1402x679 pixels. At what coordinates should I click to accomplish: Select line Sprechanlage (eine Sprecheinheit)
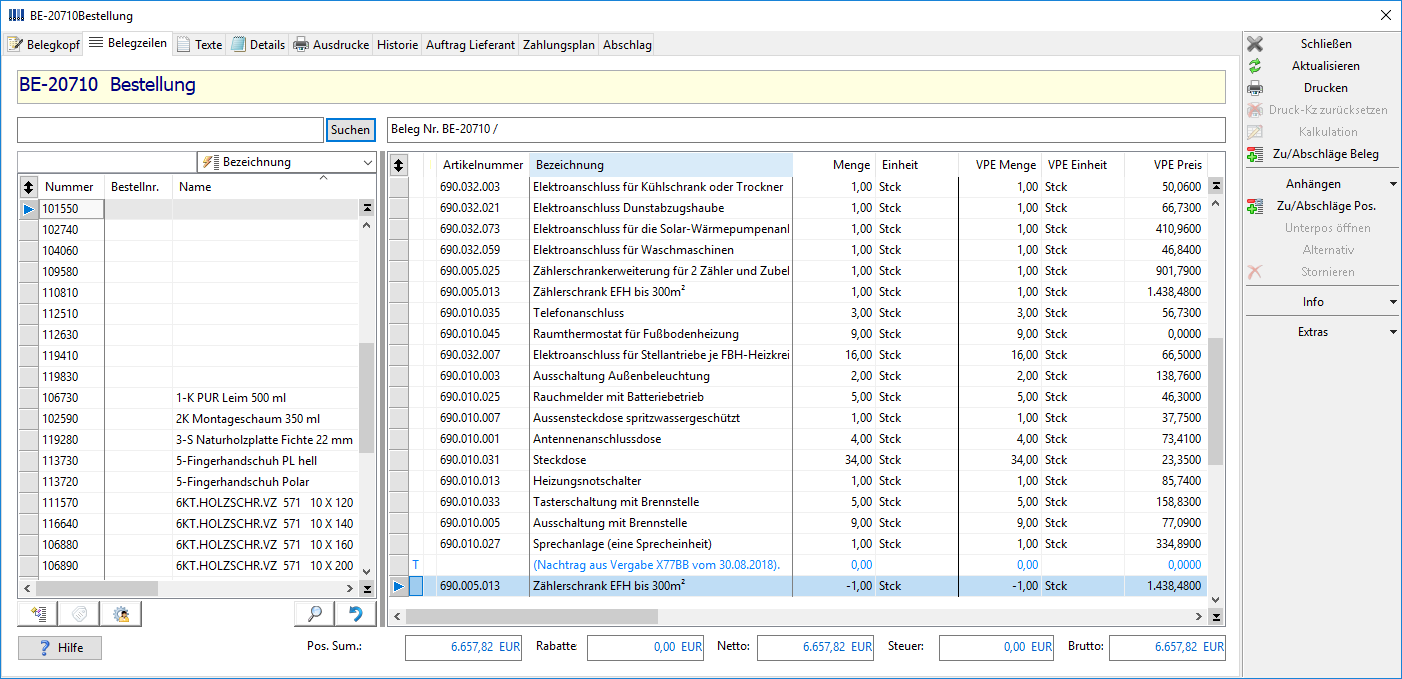[797, 544]
